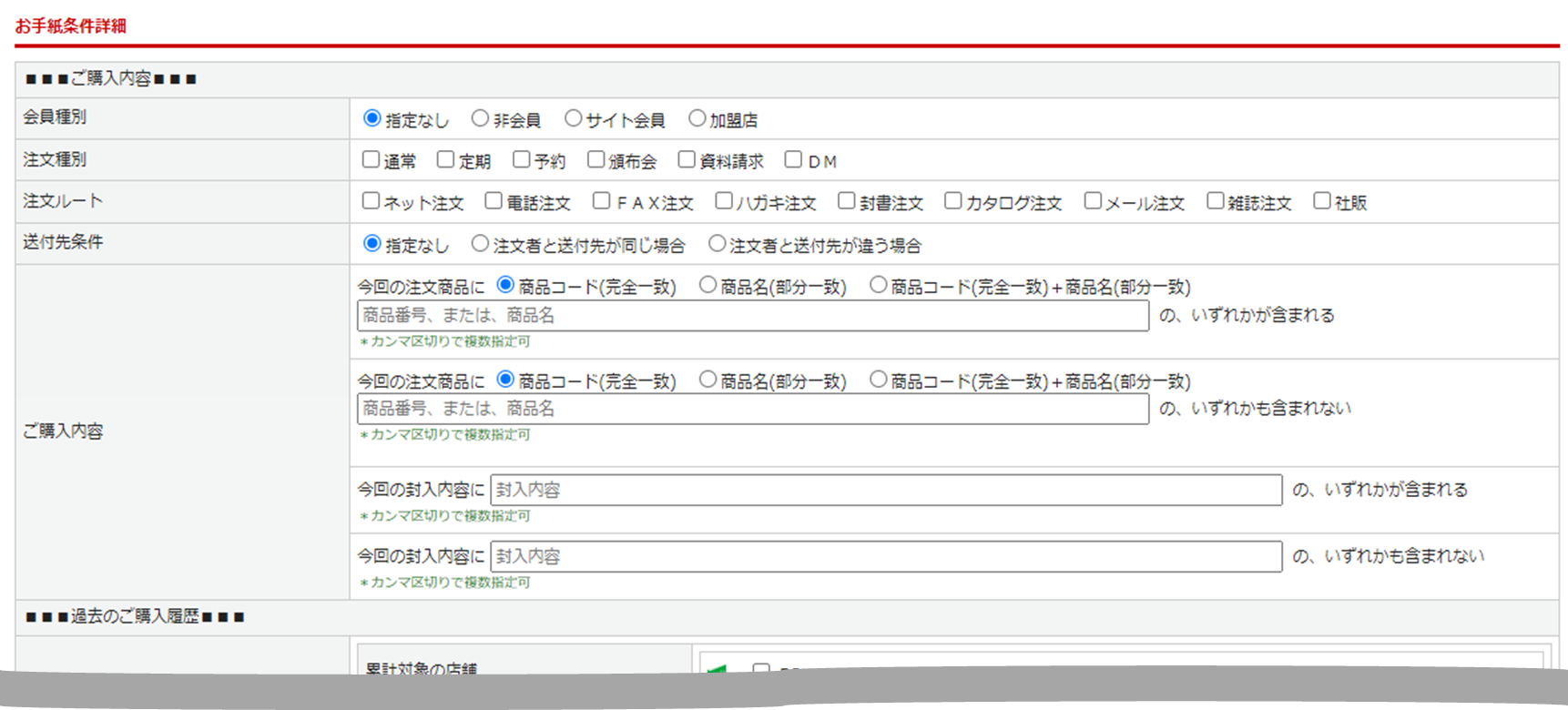Click the 注文ルート row label

pos(63,201)
